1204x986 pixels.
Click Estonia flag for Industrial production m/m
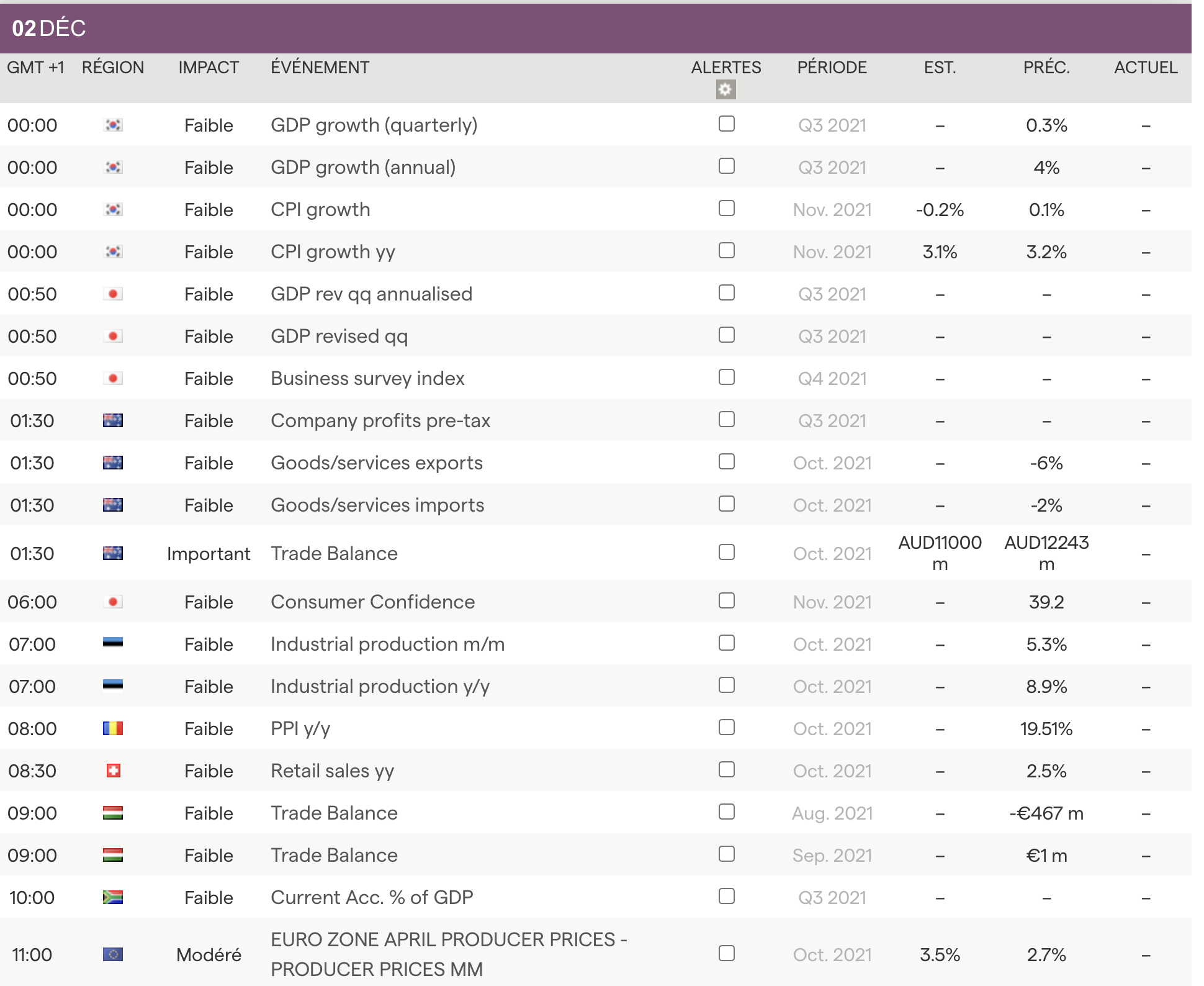tap(113, 643)
